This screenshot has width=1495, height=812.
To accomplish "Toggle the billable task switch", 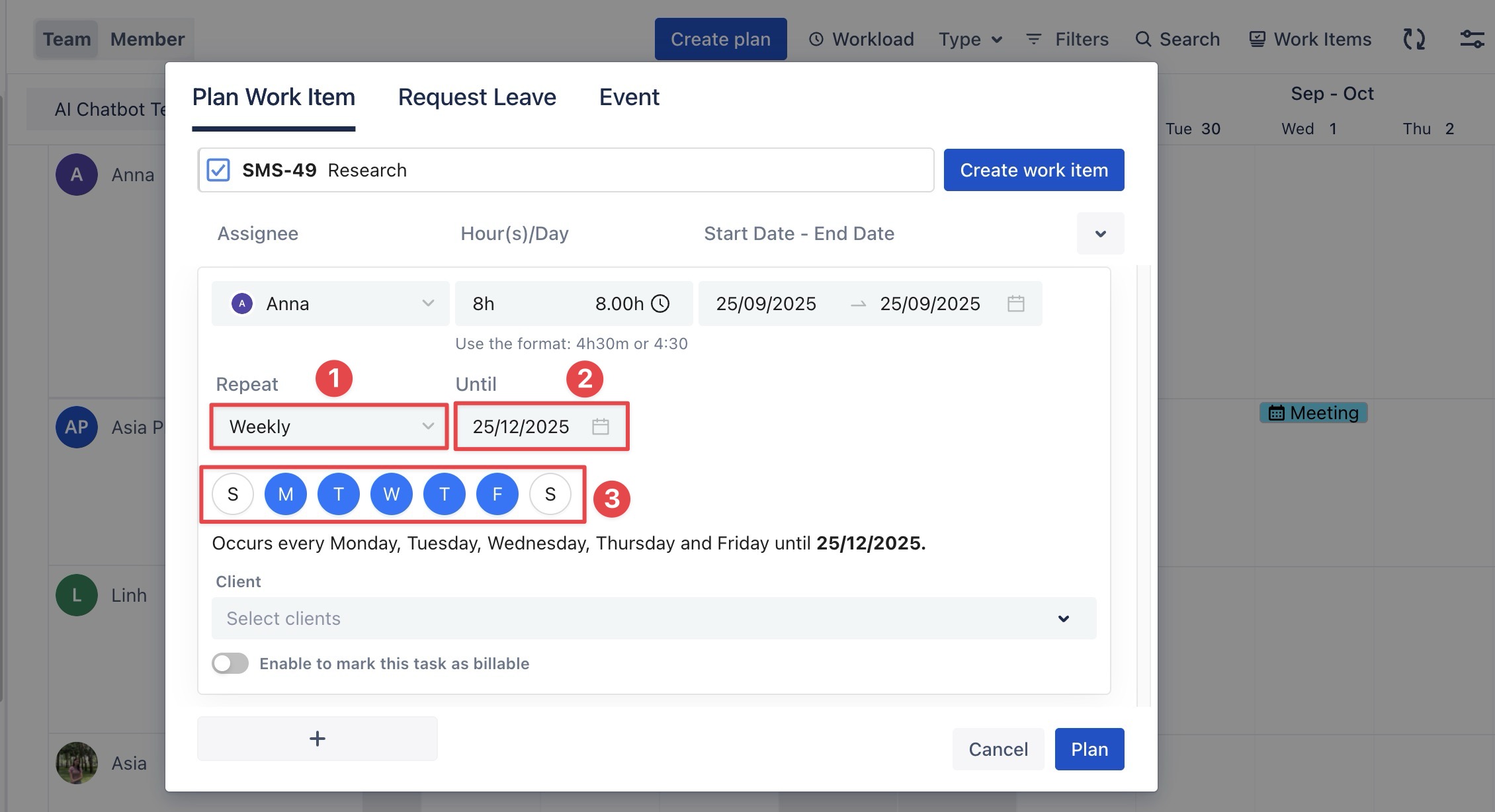I will [x=230, y=663].
